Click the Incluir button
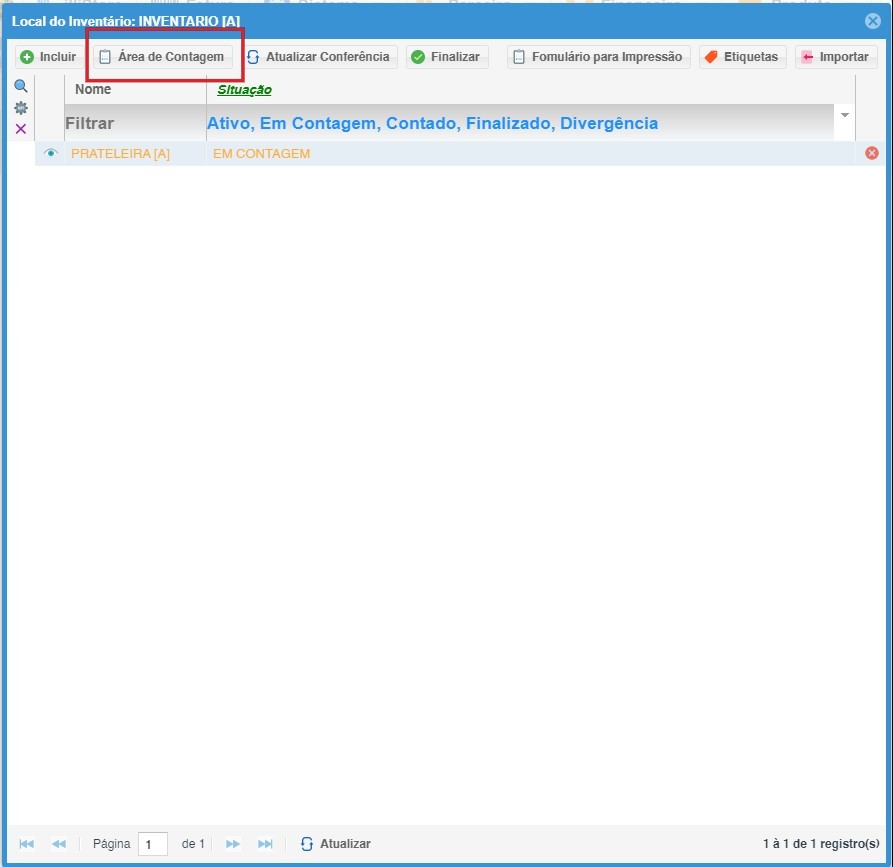The height and width of the screenshot is (867, 893). (49, 57)
